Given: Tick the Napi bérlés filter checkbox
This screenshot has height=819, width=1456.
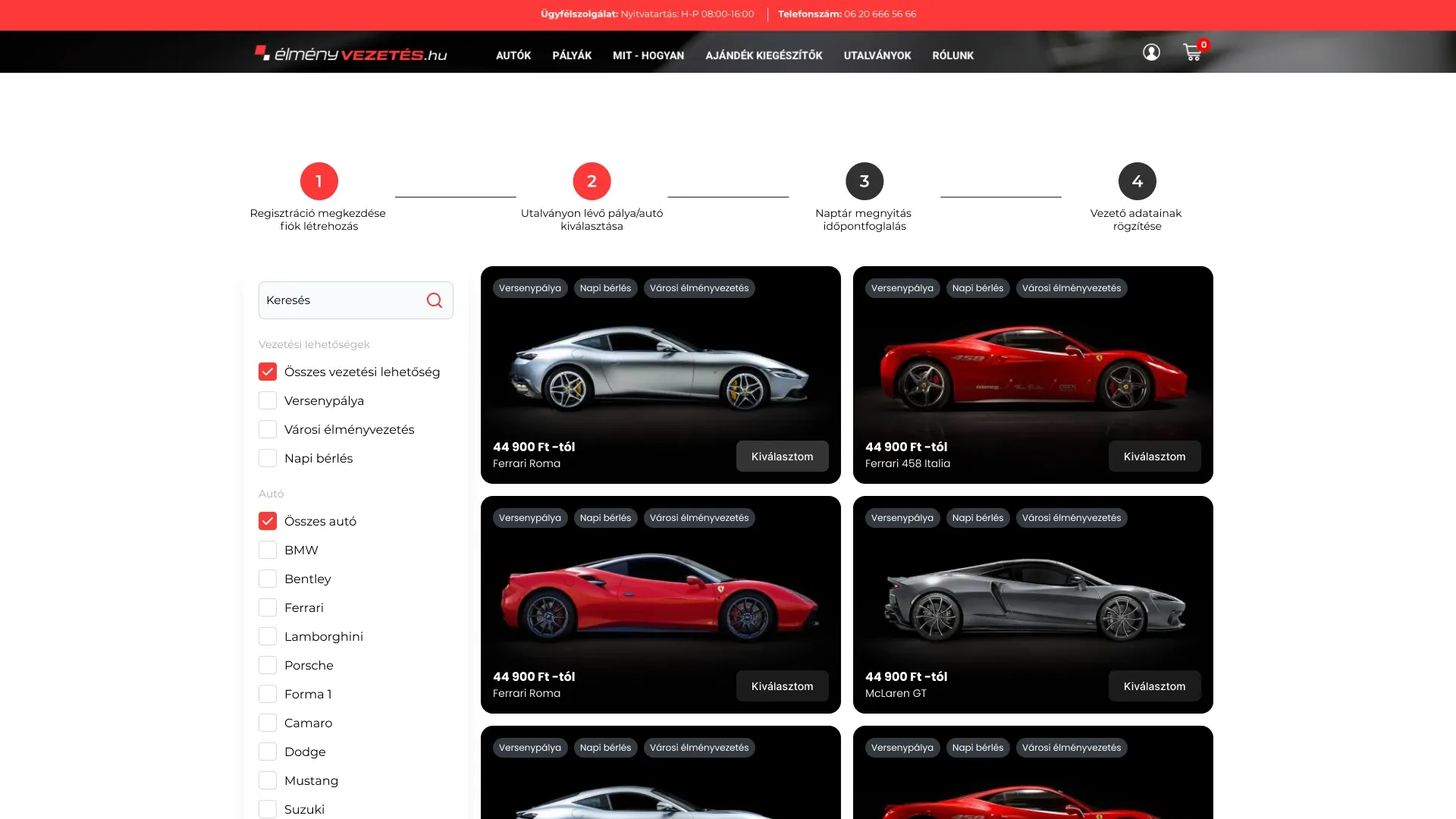Looking at the screenshot, I should coord(268,458).
